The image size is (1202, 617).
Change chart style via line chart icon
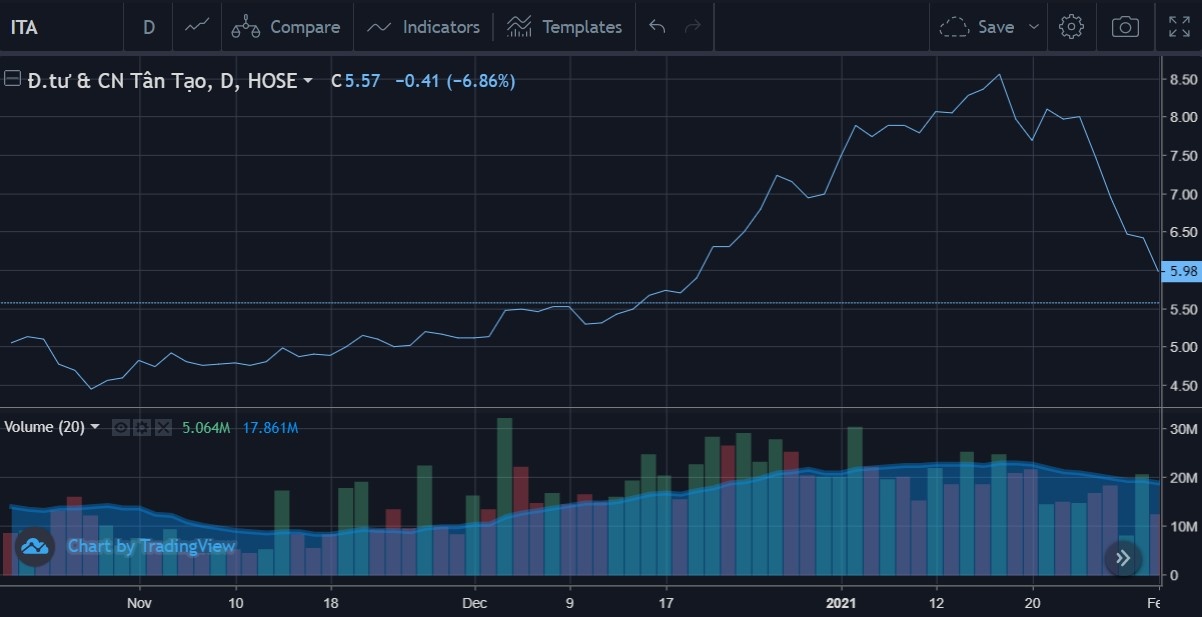pyautogui.click(x=197, y=27)
